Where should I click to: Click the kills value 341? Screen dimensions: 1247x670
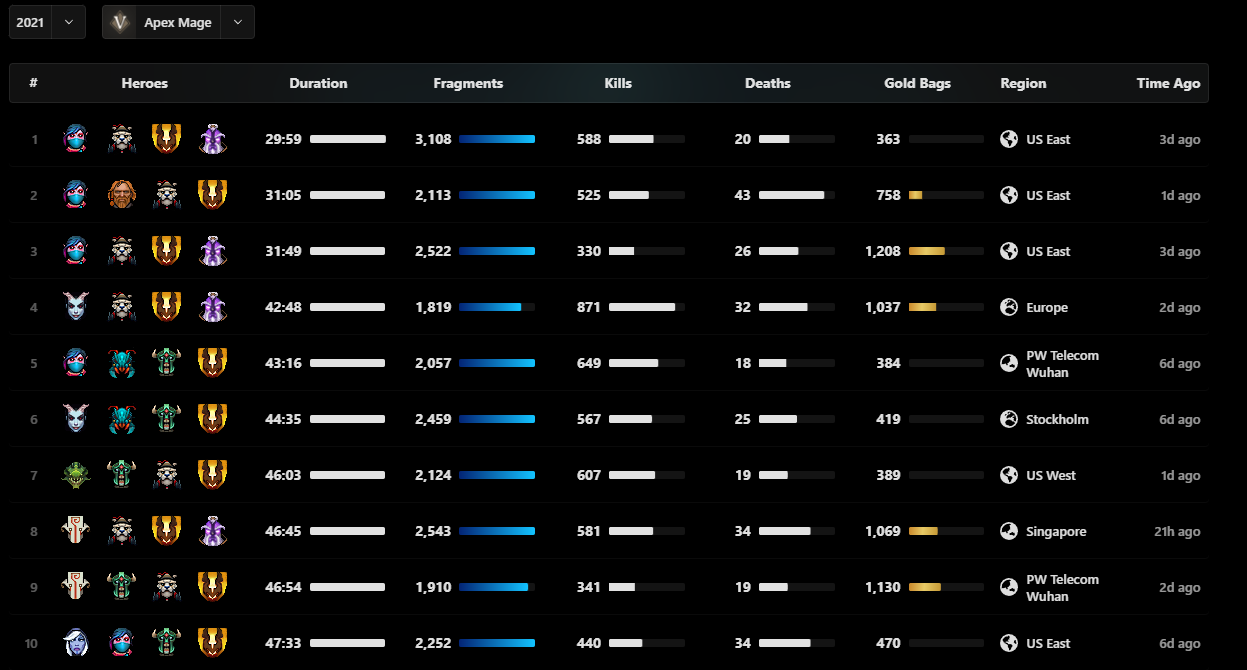589,587
